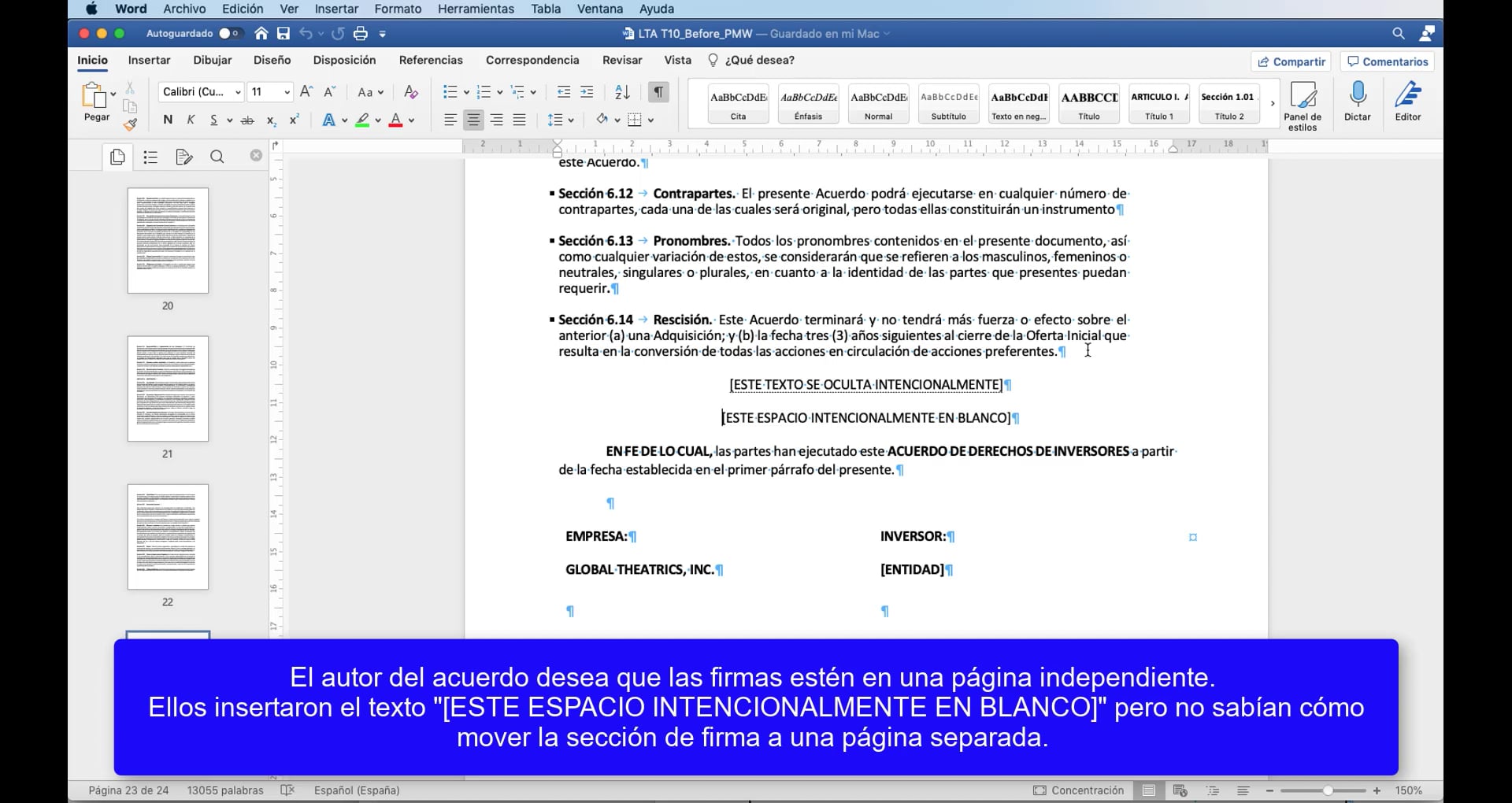Select the superscript formatting icon
The image size is (1512, 803).
click(x=295, y=120)
